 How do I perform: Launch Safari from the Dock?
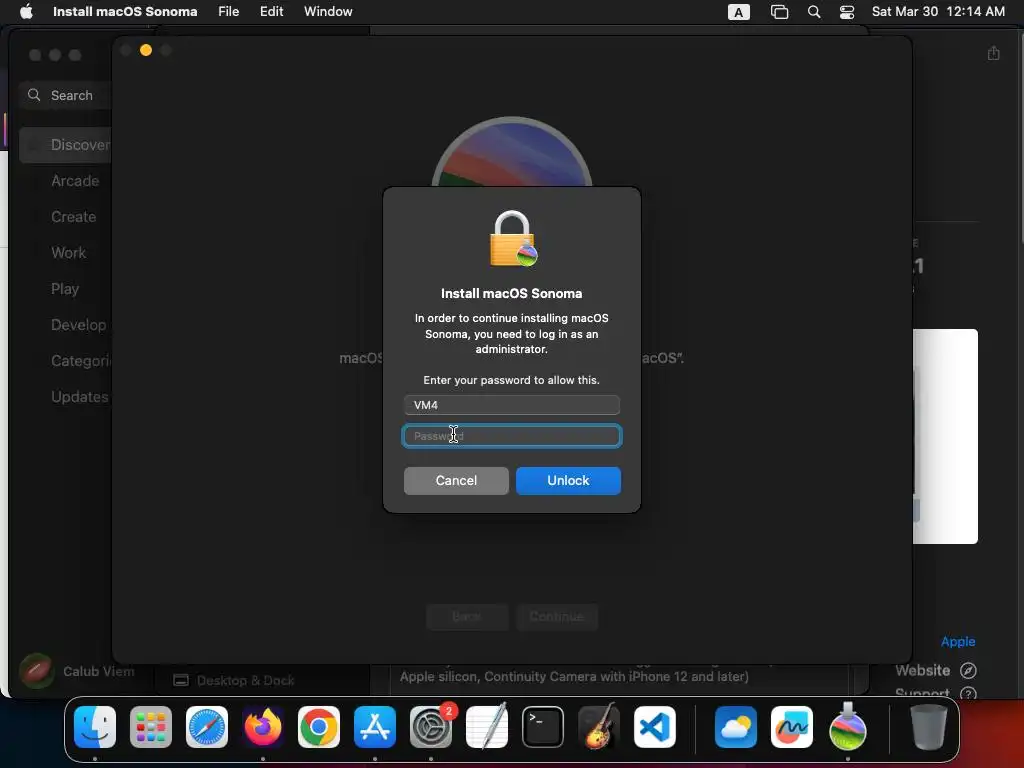pyautogui.click(x=207, y=727)
